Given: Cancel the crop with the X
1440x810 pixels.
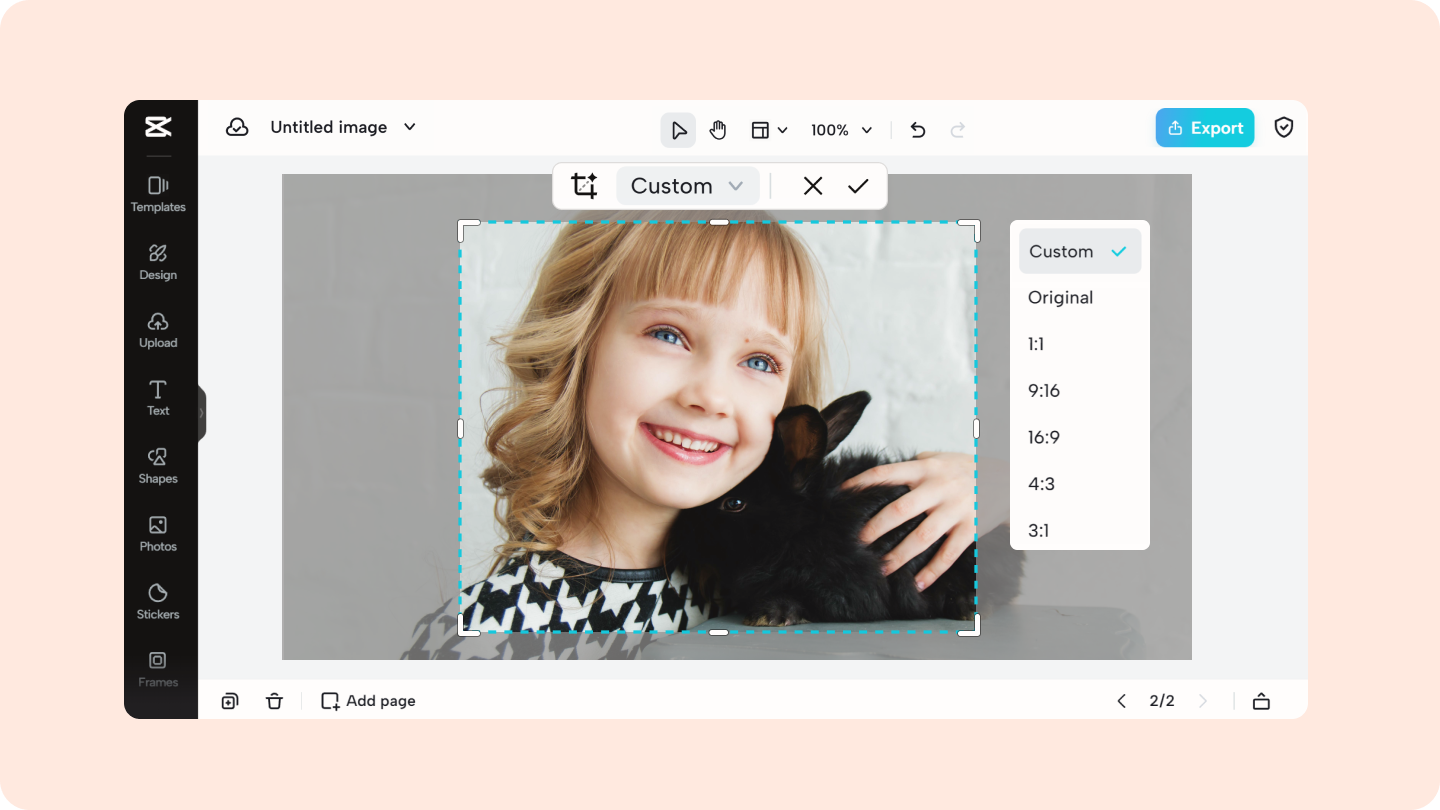Looking at the screenshot, I should click(x=812, y=186).
